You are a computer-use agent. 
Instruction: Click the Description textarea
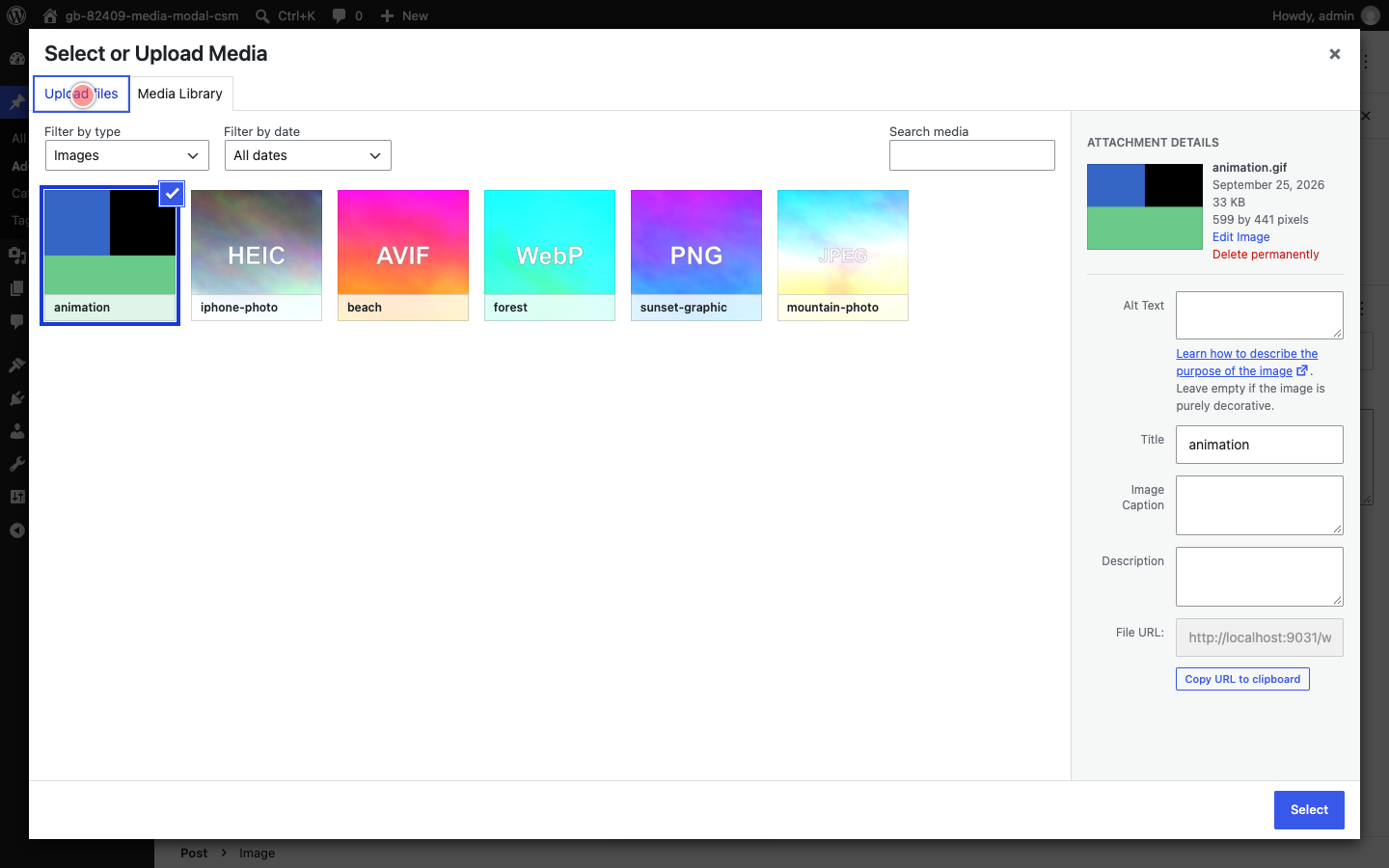click(x=1260, y=577)
